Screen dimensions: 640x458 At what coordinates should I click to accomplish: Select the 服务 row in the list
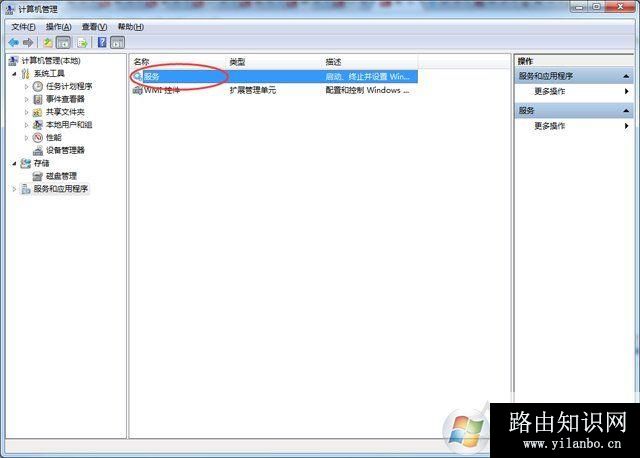tap(274, 76)
